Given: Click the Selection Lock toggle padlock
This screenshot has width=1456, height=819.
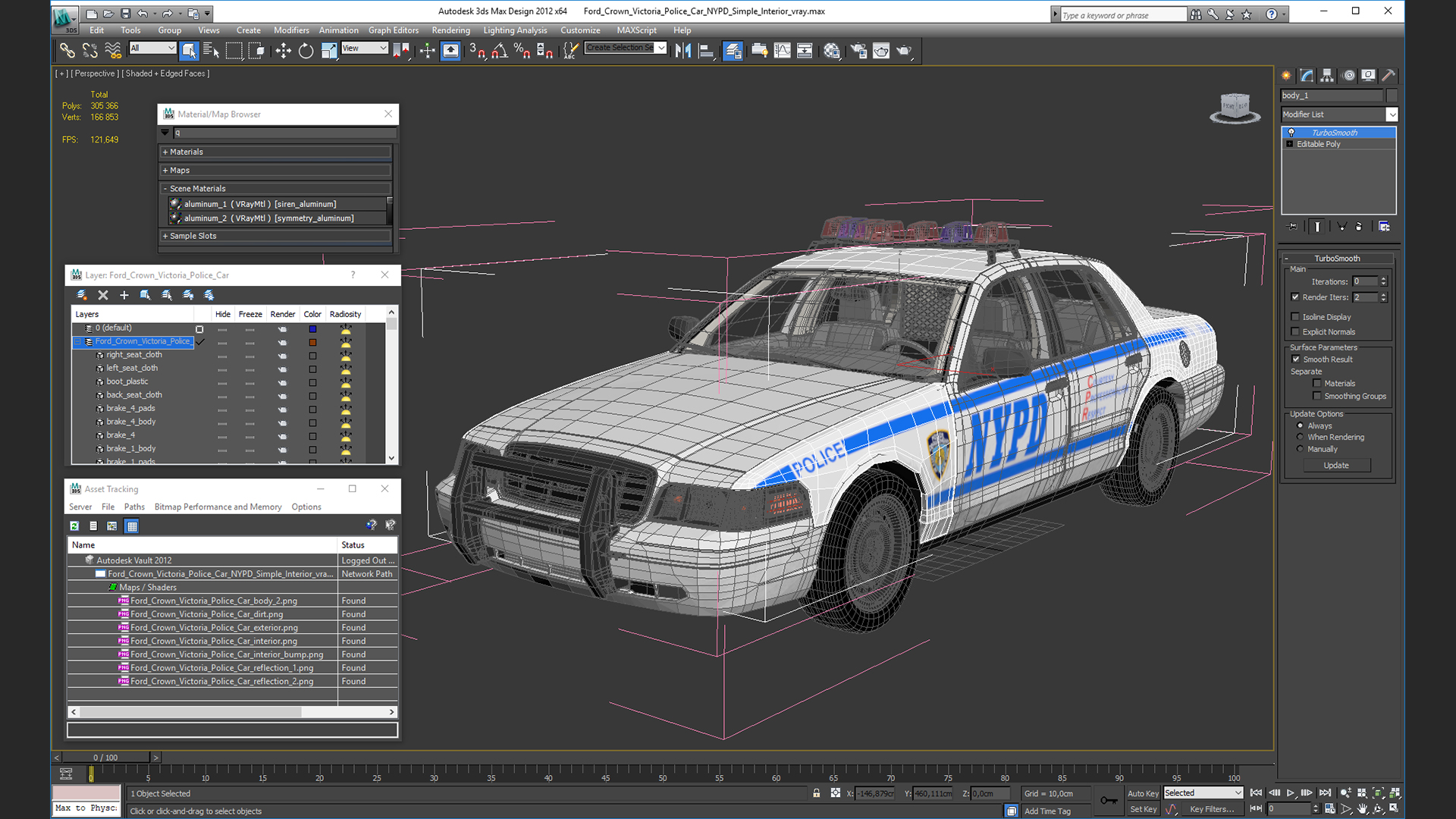Looking at the screenshot, I should pos(817,793).
